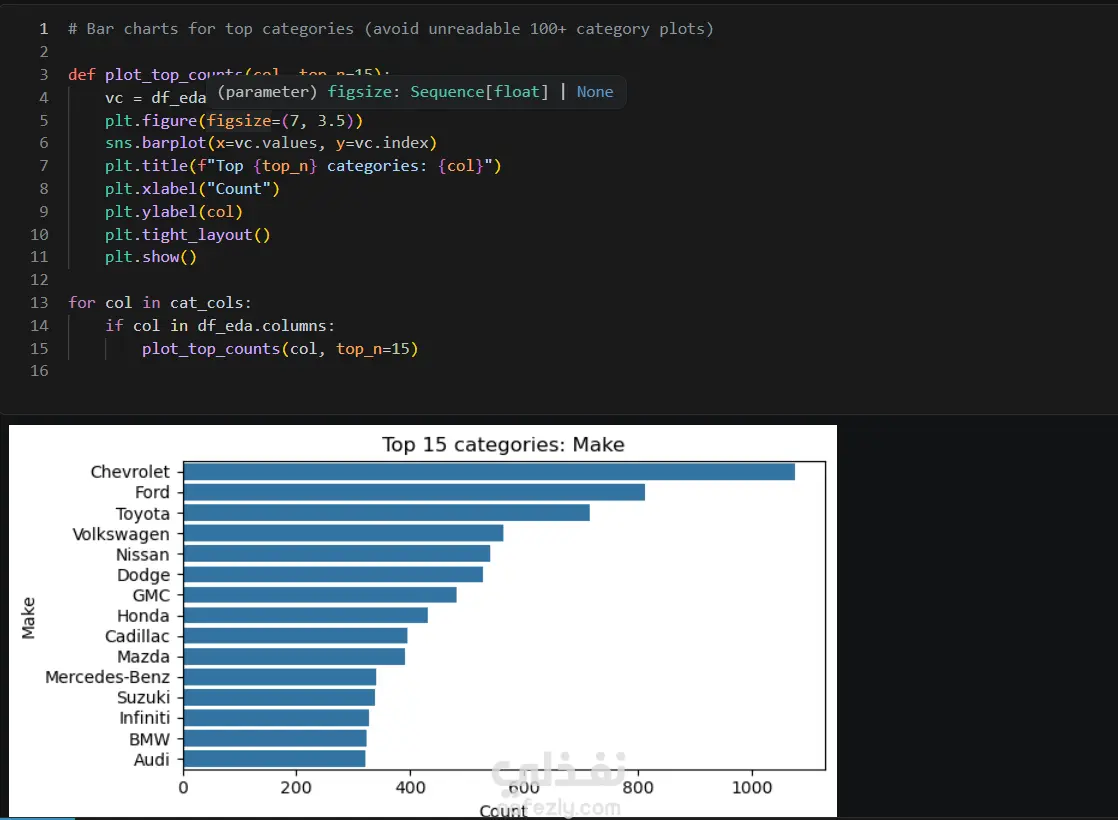Click the x-axis tick label '800'
This screenshot has height=820, width=1118.
coord(637,788)
